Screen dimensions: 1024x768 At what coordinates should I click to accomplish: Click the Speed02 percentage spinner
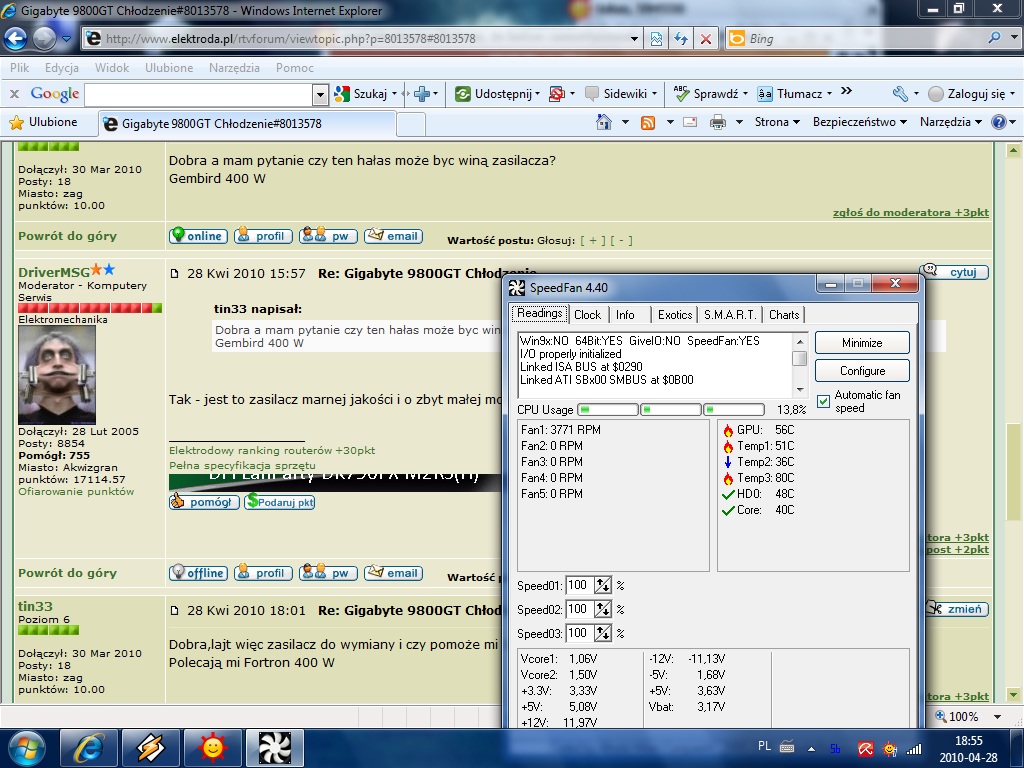tap(603, 609)
